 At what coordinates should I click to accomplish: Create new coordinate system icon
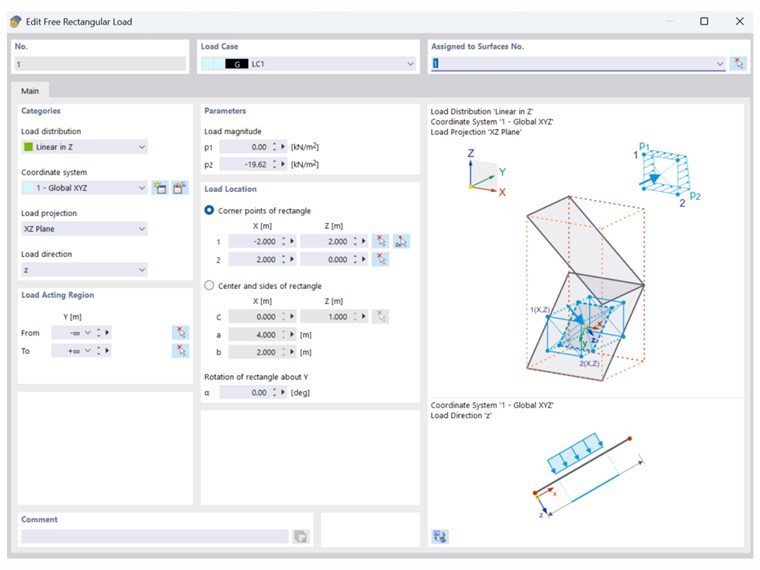click(x=159, y=188)
